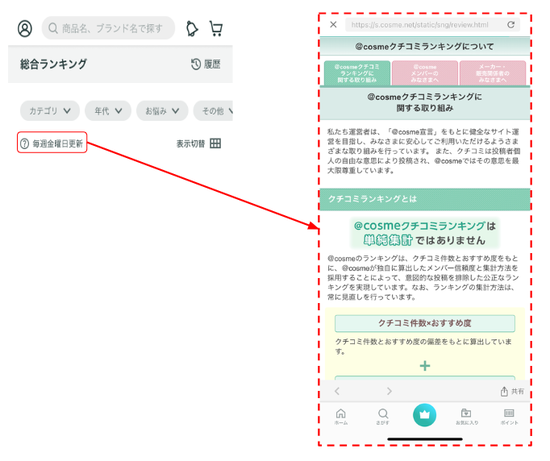Viewport: 550px width, 461px height.
Task: Expand the 年代 filter dropdown
Action: [108, 111]
